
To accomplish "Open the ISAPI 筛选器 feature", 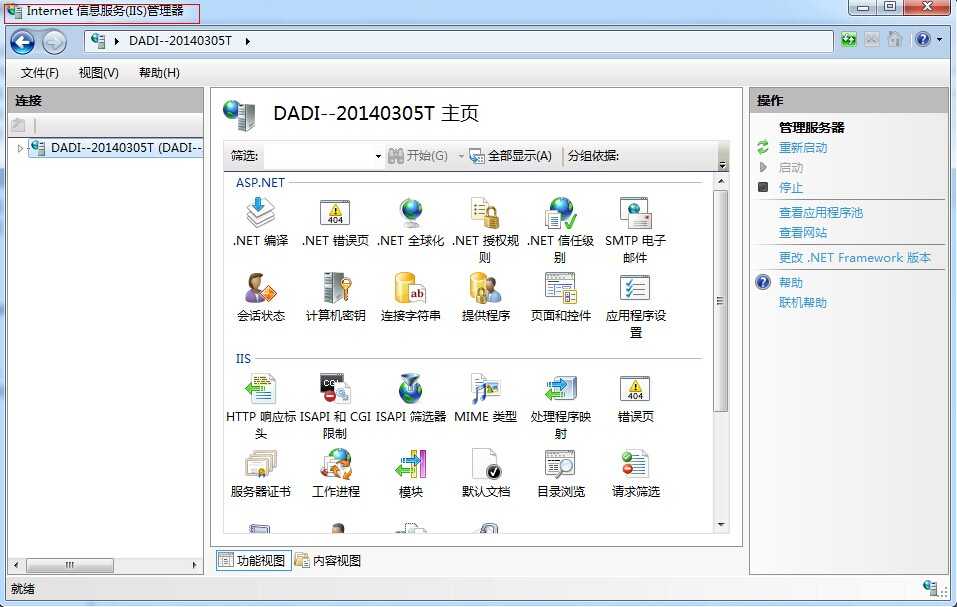I will (410, 398).
